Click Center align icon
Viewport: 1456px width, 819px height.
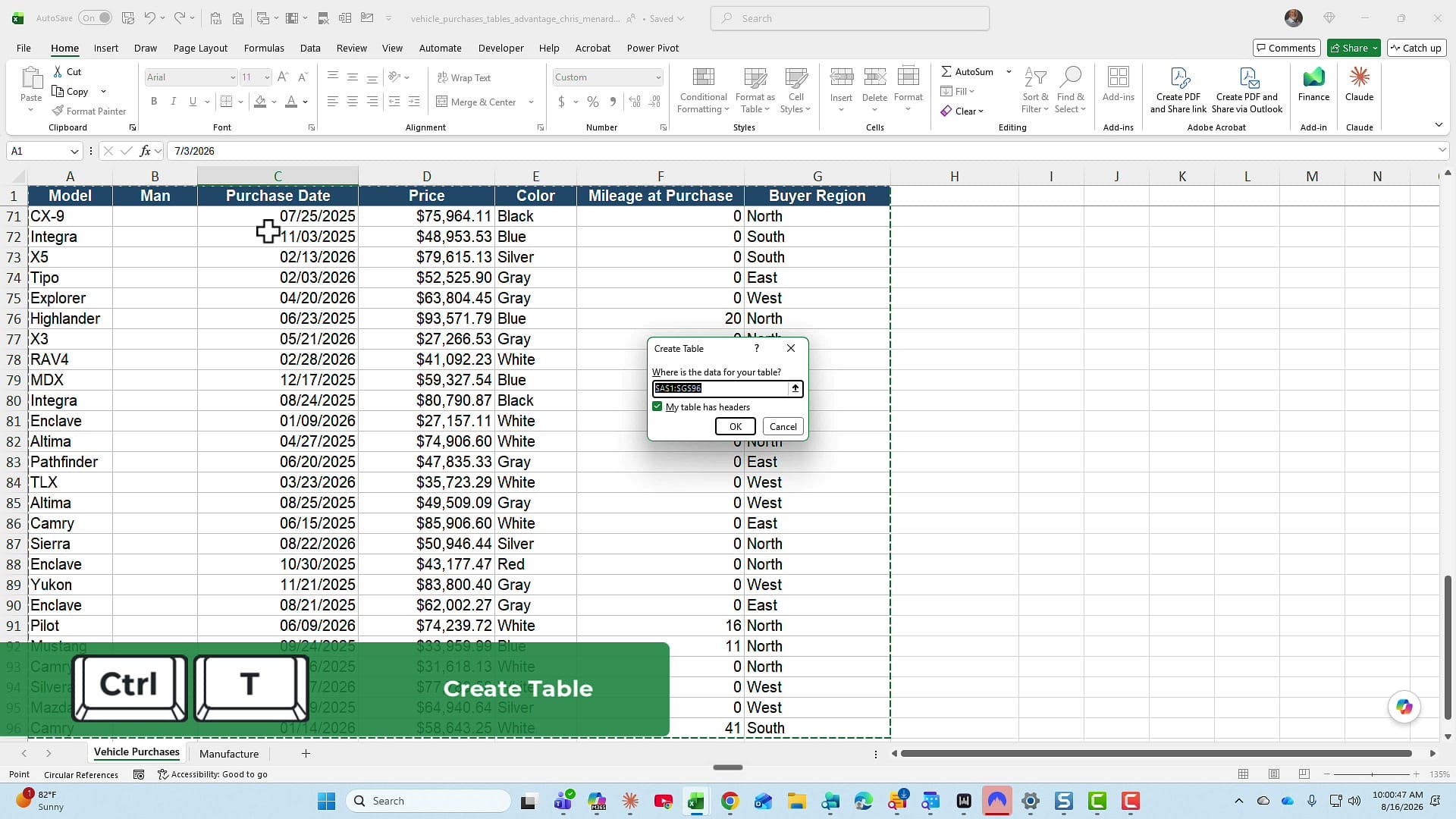353,102
